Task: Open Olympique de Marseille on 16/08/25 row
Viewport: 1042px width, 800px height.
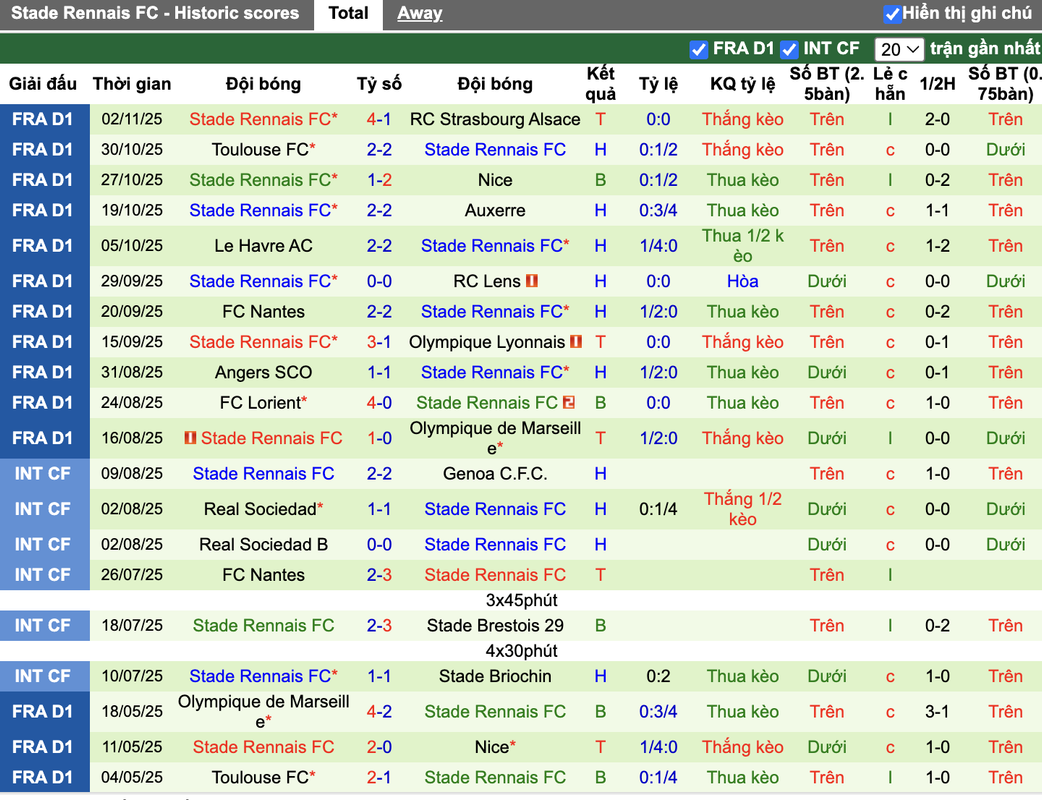Action: (x=495, y=439)
